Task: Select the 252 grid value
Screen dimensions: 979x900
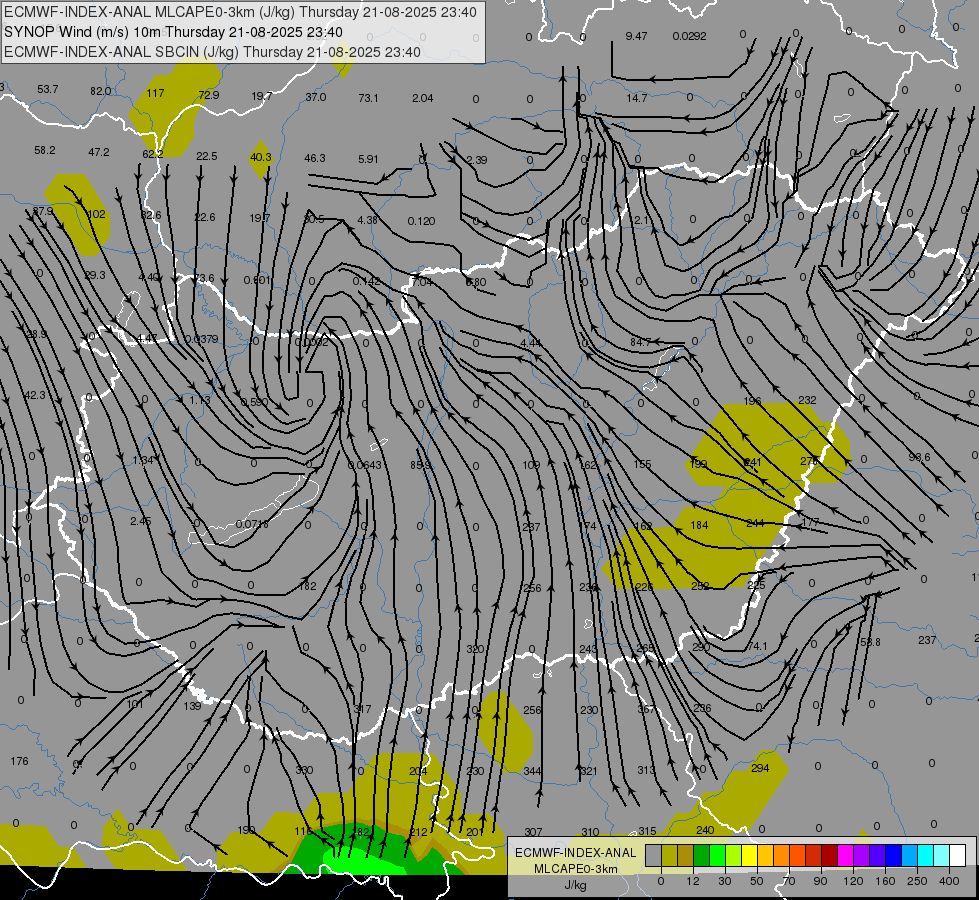Action: coord(700,586)
